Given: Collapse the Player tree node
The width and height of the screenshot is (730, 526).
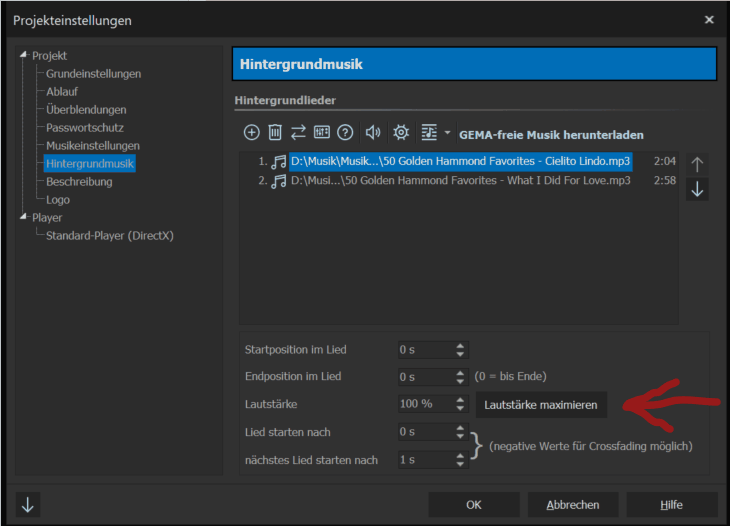Looking at the screenshot, I should 24,218.
